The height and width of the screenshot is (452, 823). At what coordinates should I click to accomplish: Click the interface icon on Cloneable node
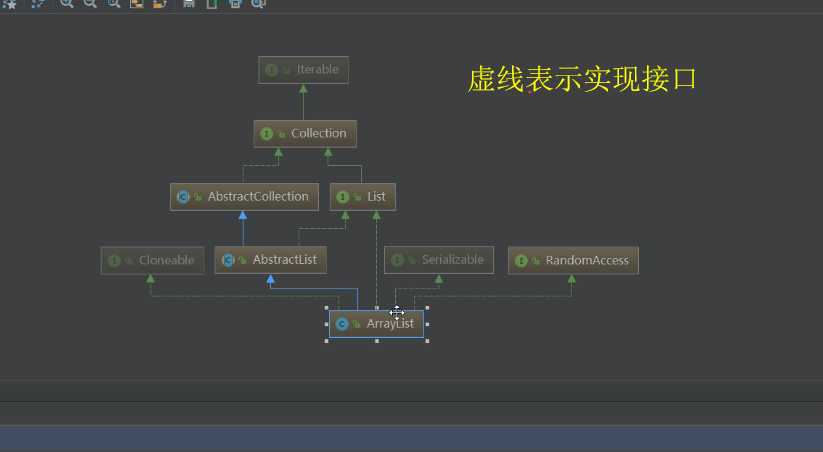[114, 260]
